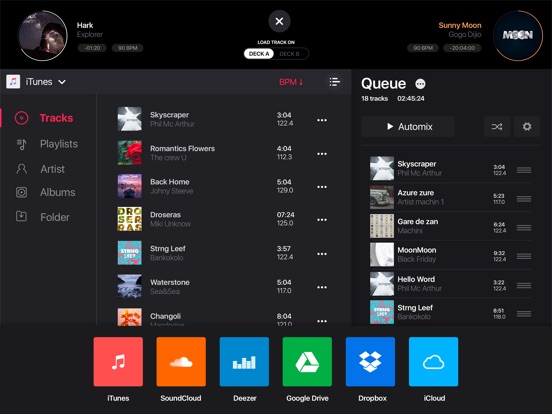Shuffle the queue with the shuffle icon
Image resolution: width=552 pixels, height=414 pixels.
[x=497, y=126]
